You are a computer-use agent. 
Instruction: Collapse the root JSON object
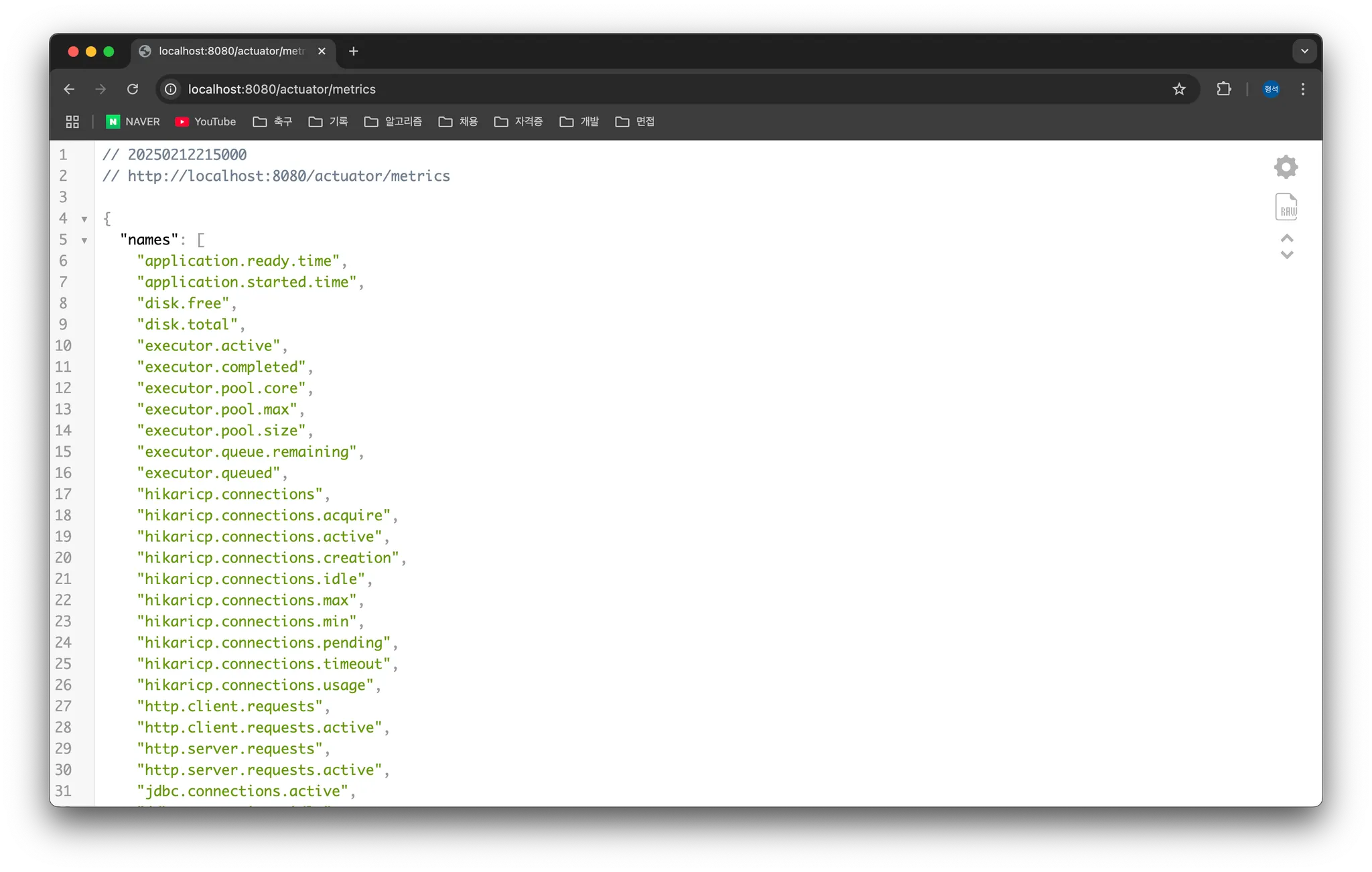[x=84, y=219]
